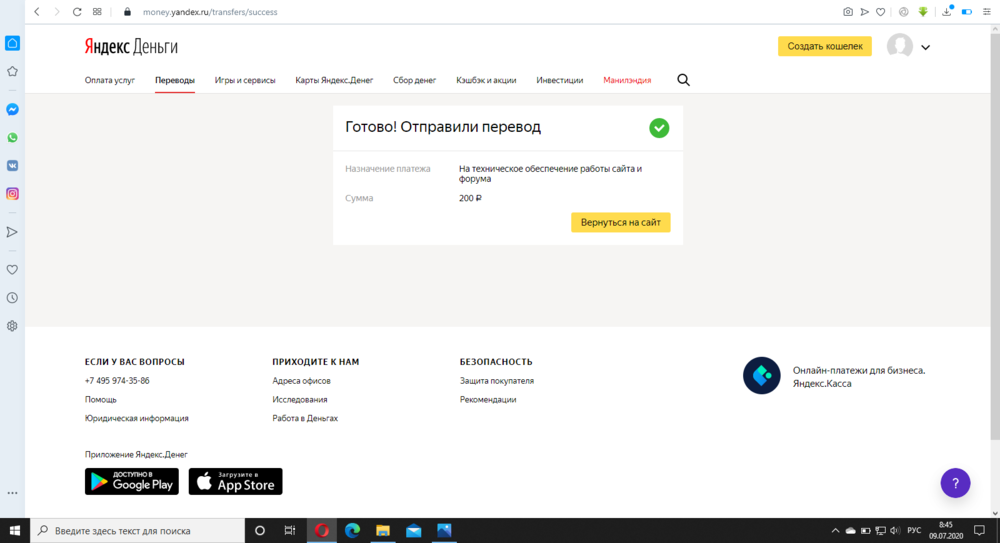Open the Оплата услуг menu item
The width and height of the screenshot is (1000, 543).
click(110, 80)
